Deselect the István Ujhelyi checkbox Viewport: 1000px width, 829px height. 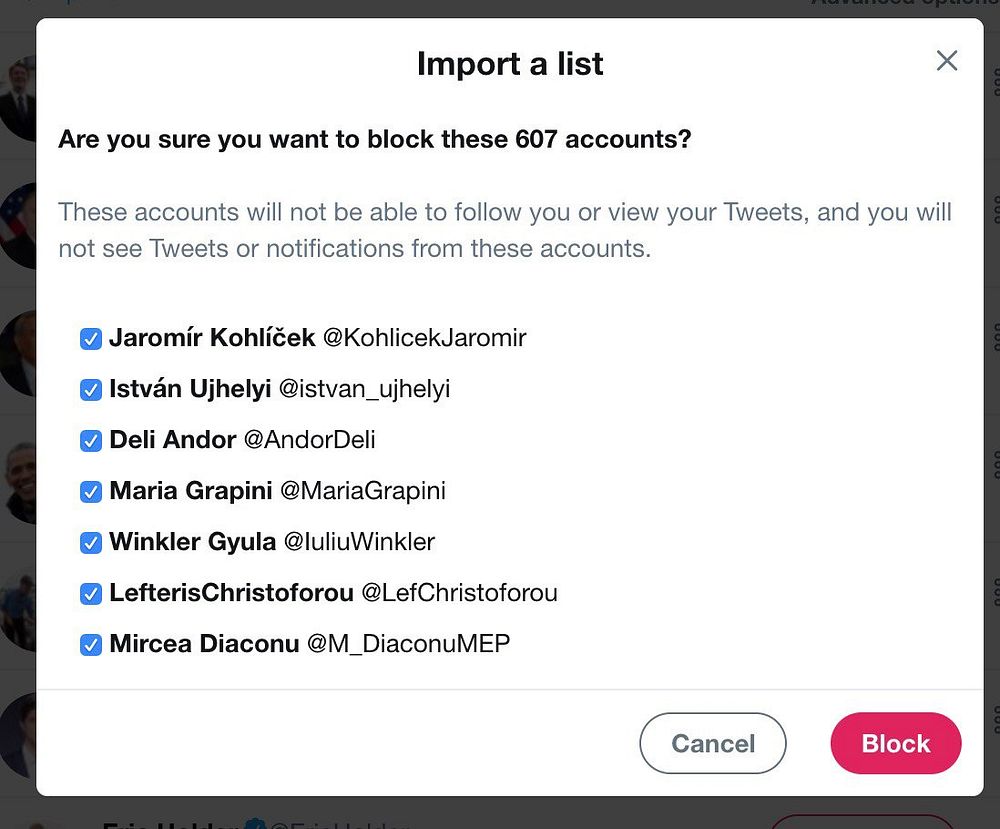click(x=91, y=390)
